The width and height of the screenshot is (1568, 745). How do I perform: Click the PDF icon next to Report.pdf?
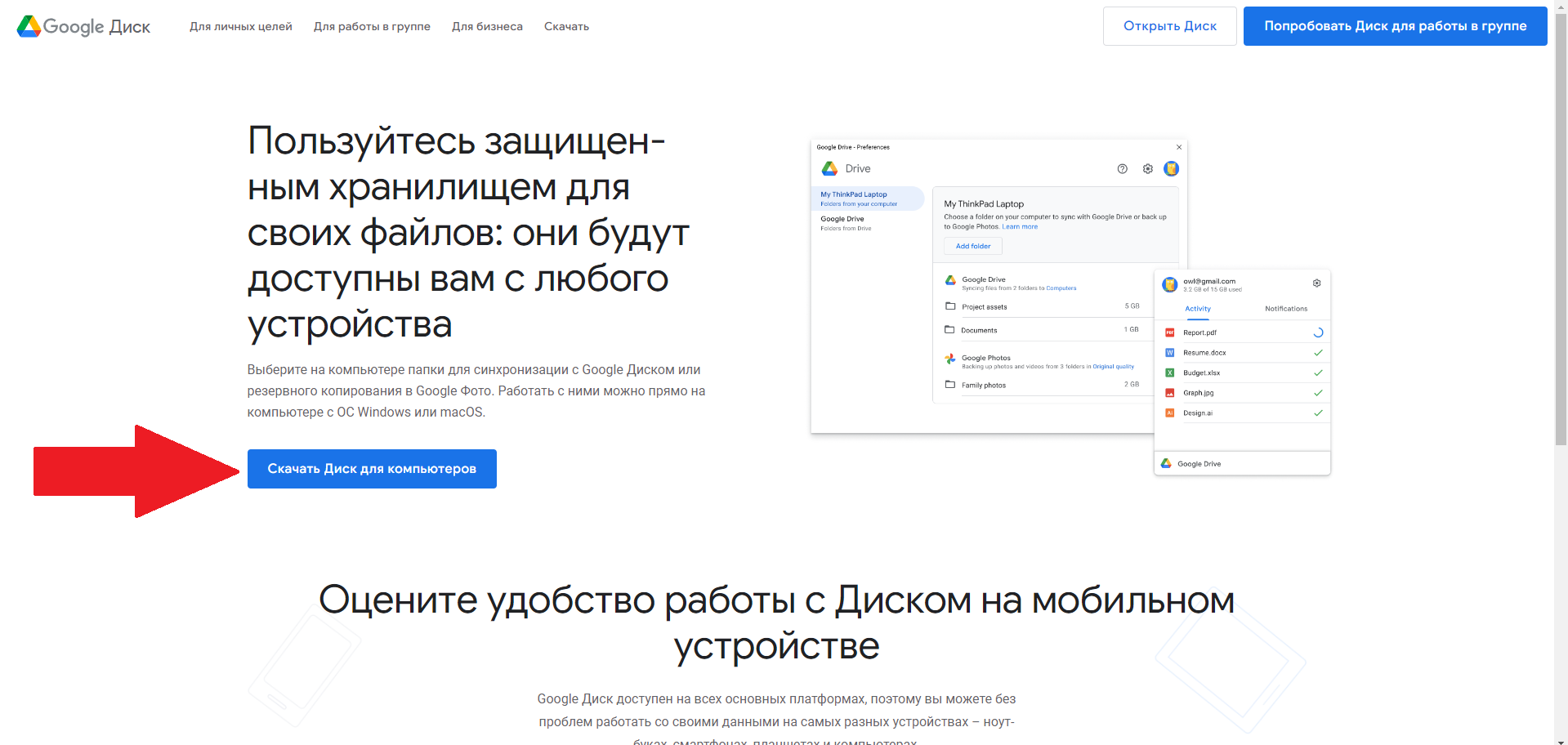point(1169,332)
